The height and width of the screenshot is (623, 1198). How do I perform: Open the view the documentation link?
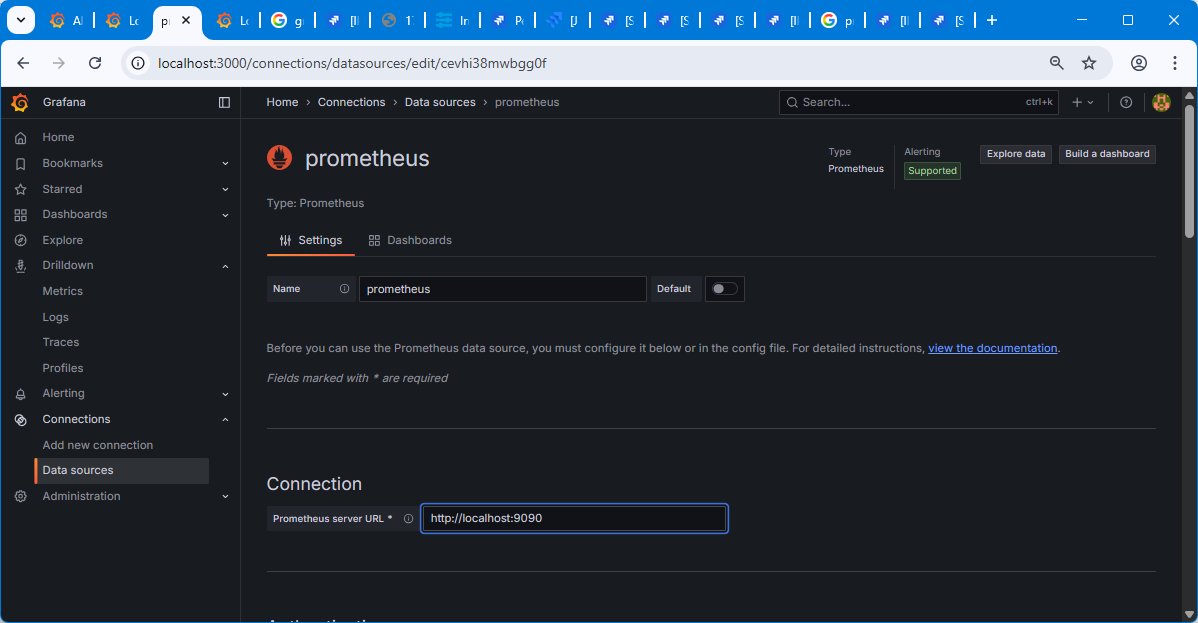coord(992,348)
